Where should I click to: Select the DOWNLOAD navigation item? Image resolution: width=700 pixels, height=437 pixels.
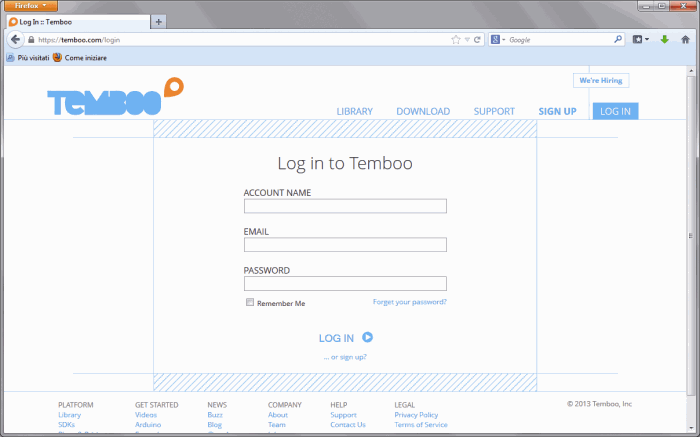[423, 111]
